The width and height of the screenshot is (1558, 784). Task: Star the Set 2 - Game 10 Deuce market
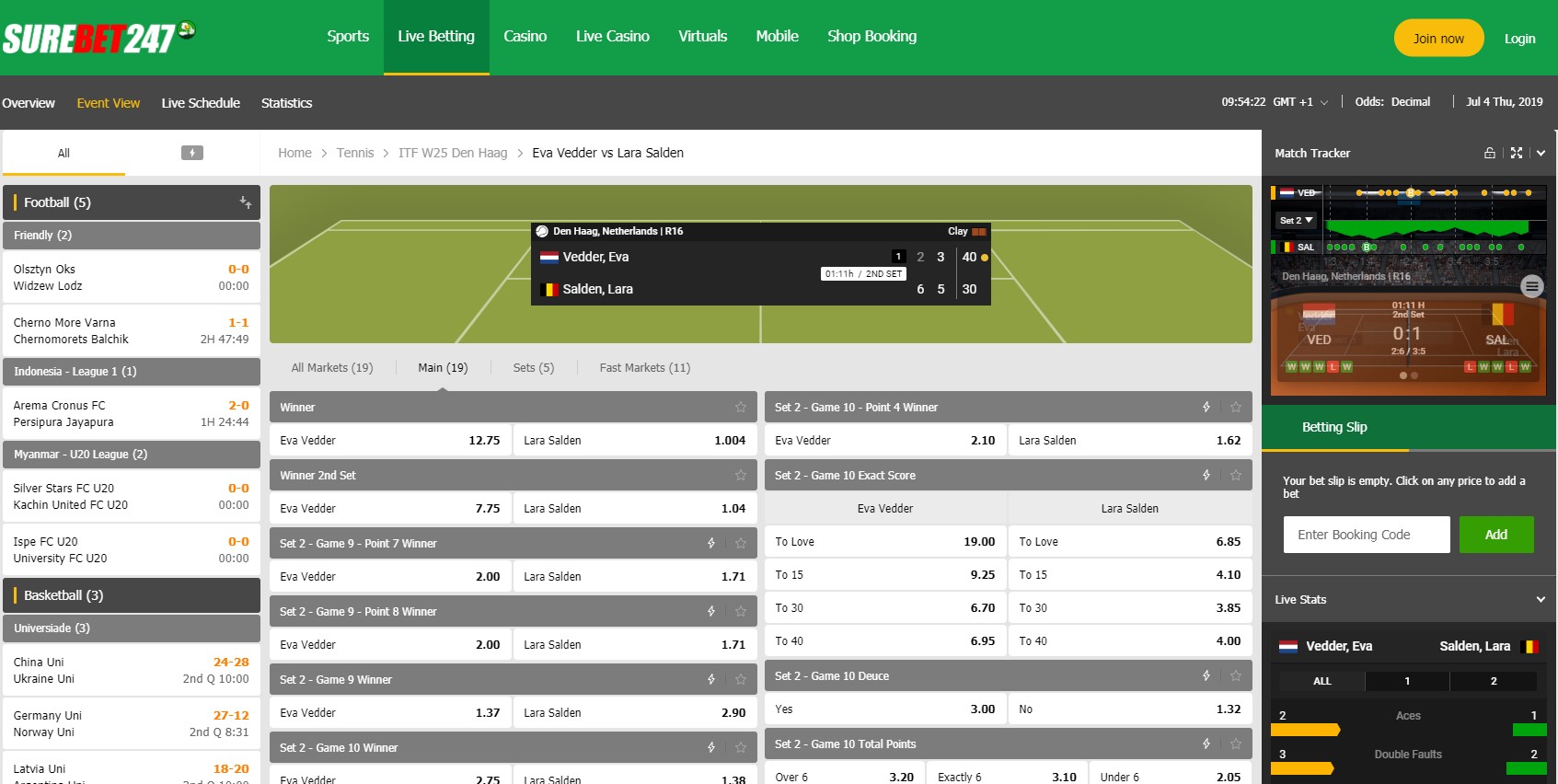tap(1236, 675)
